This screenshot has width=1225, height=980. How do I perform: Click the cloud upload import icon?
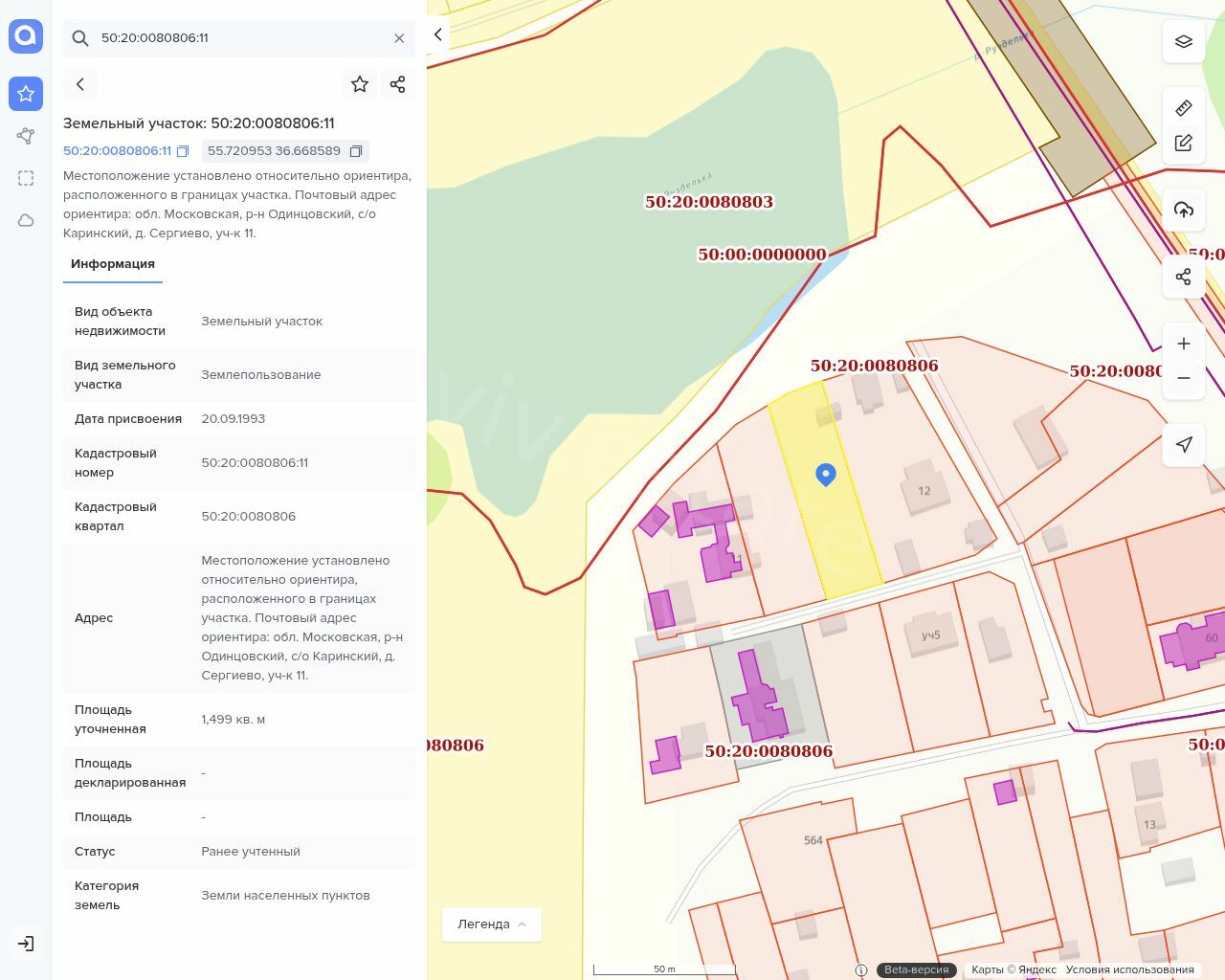[1184, 210]
